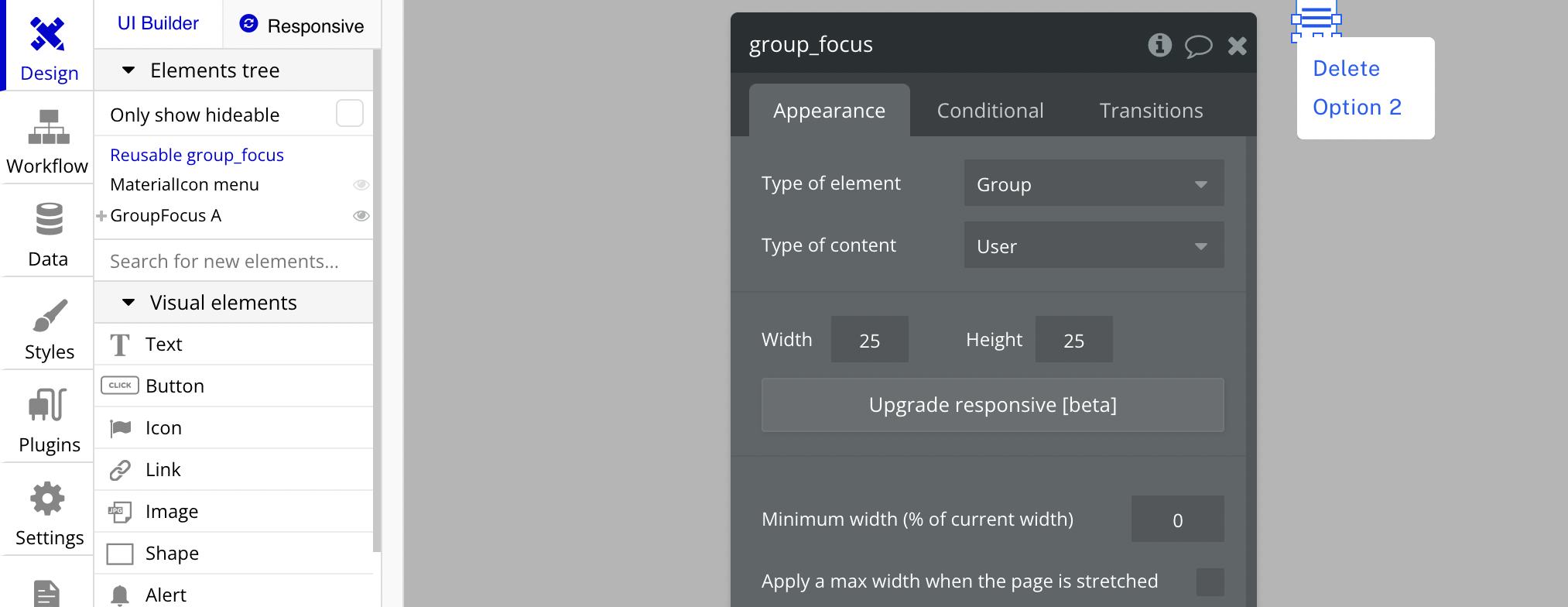Switch to the Transitions tab
The image size is (1568, 607).
tap(1151, 111)
